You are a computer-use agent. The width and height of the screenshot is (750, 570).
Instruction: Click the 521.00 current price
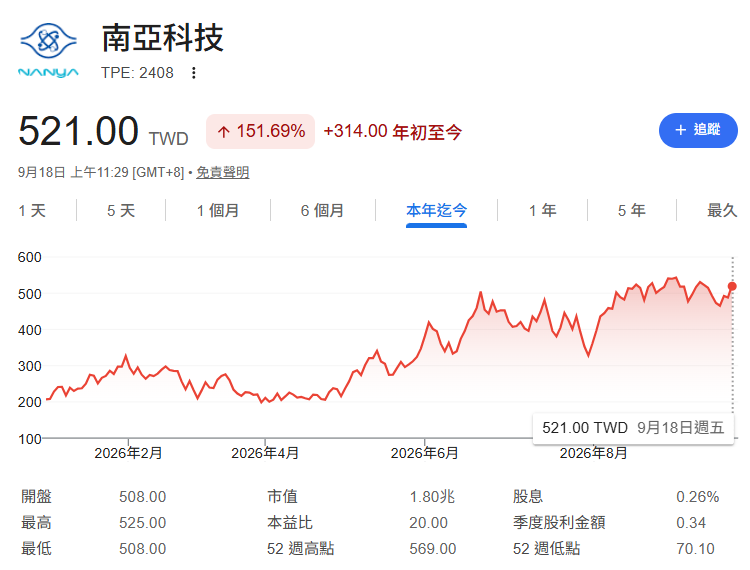coord(78,131)
